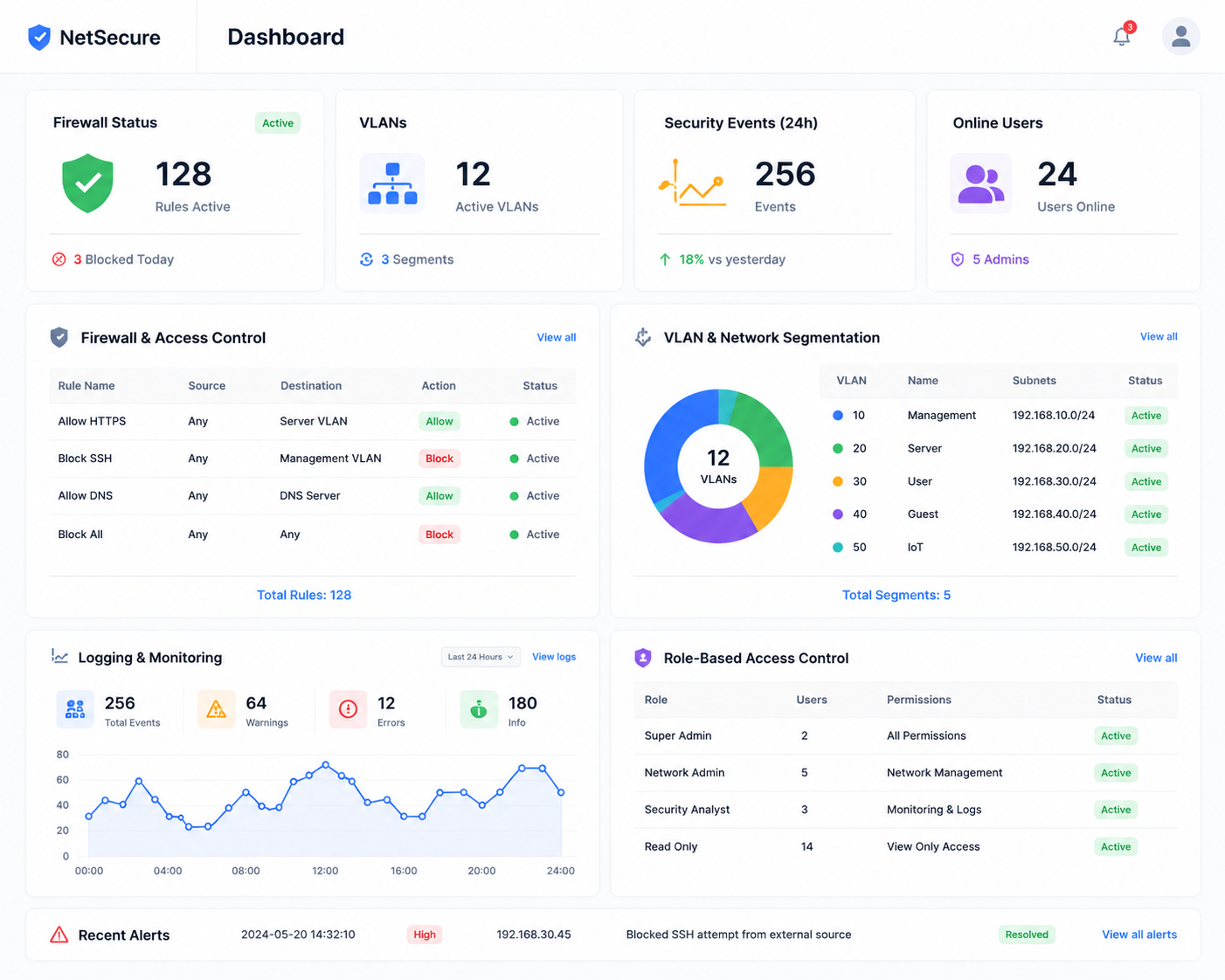
Task: Click the Recent Alerts warning icon
Action: pyautogui.click(x=59, y=935)
